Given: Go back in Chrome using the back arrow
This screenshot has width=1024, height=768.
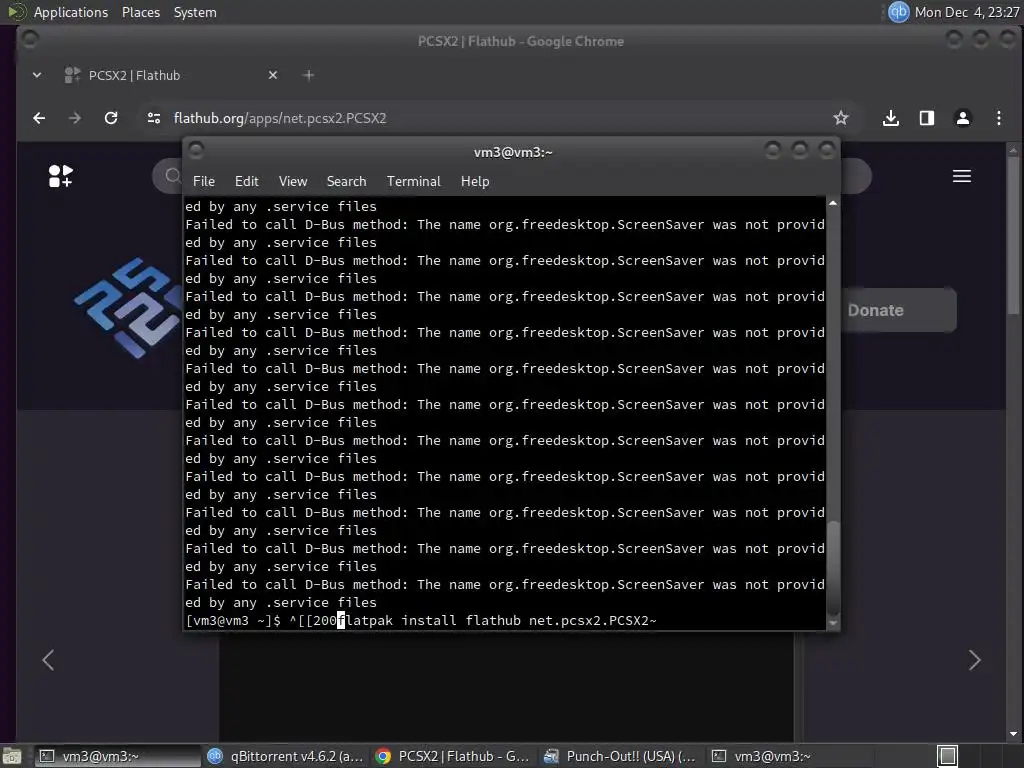Looking at the screenshot, I should pos(39,118).
